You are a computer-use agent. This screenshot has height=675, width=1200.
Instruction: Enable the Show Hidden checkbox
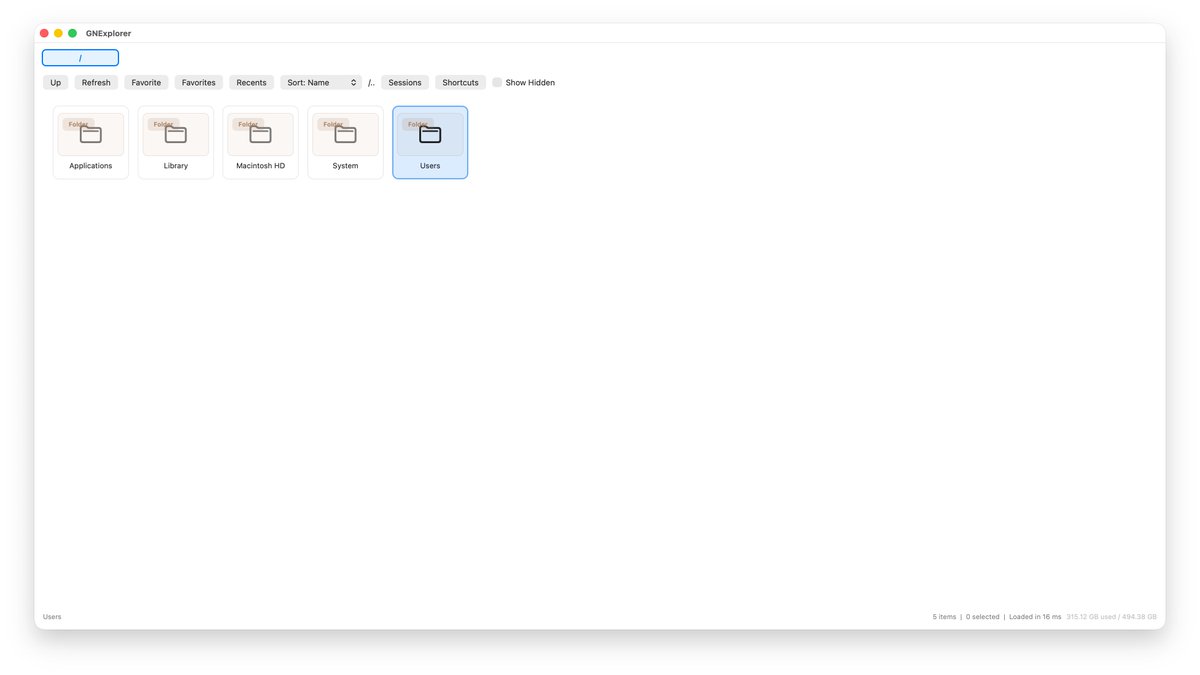point(497,82)
